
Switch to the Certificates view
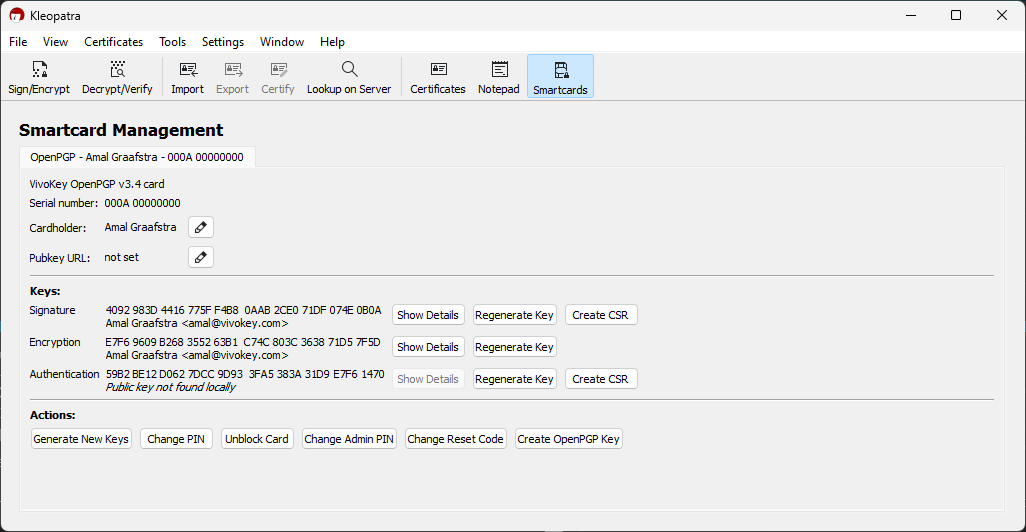point(438,77)
